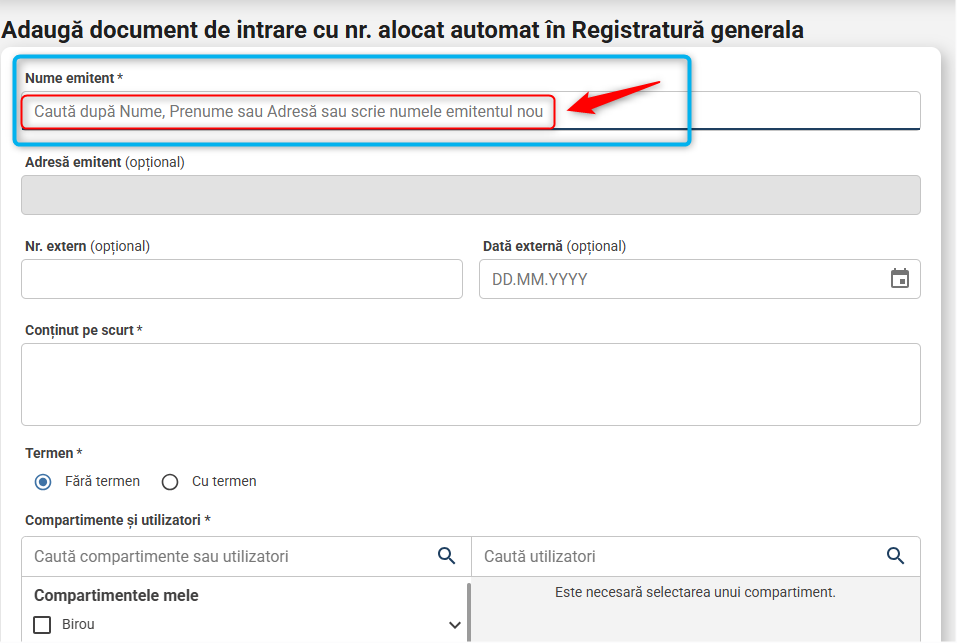Click the Conținut pe scurt text area
The image size is (957, 643).
471,384
